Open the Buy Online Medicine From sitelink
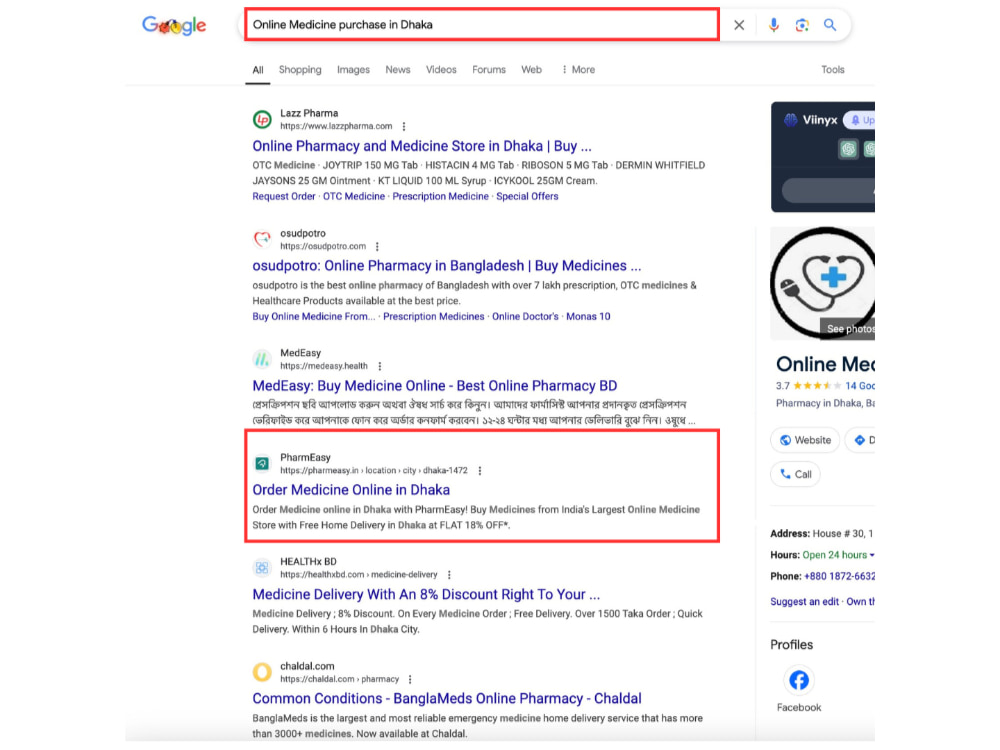Image resolution: width=1000 pixels, height=750 pixels. [314, 316]
